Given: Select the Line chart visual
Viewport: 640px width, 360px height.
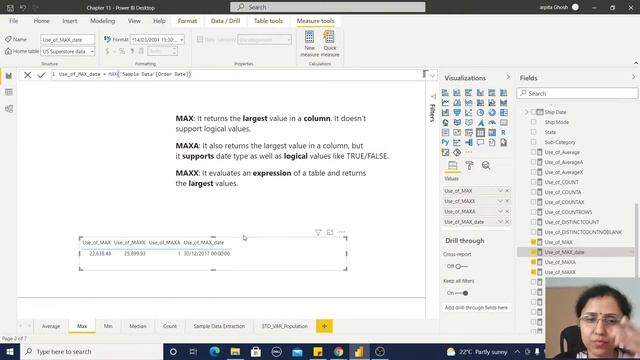Looking at the screenshot, I should coord(445,102).
